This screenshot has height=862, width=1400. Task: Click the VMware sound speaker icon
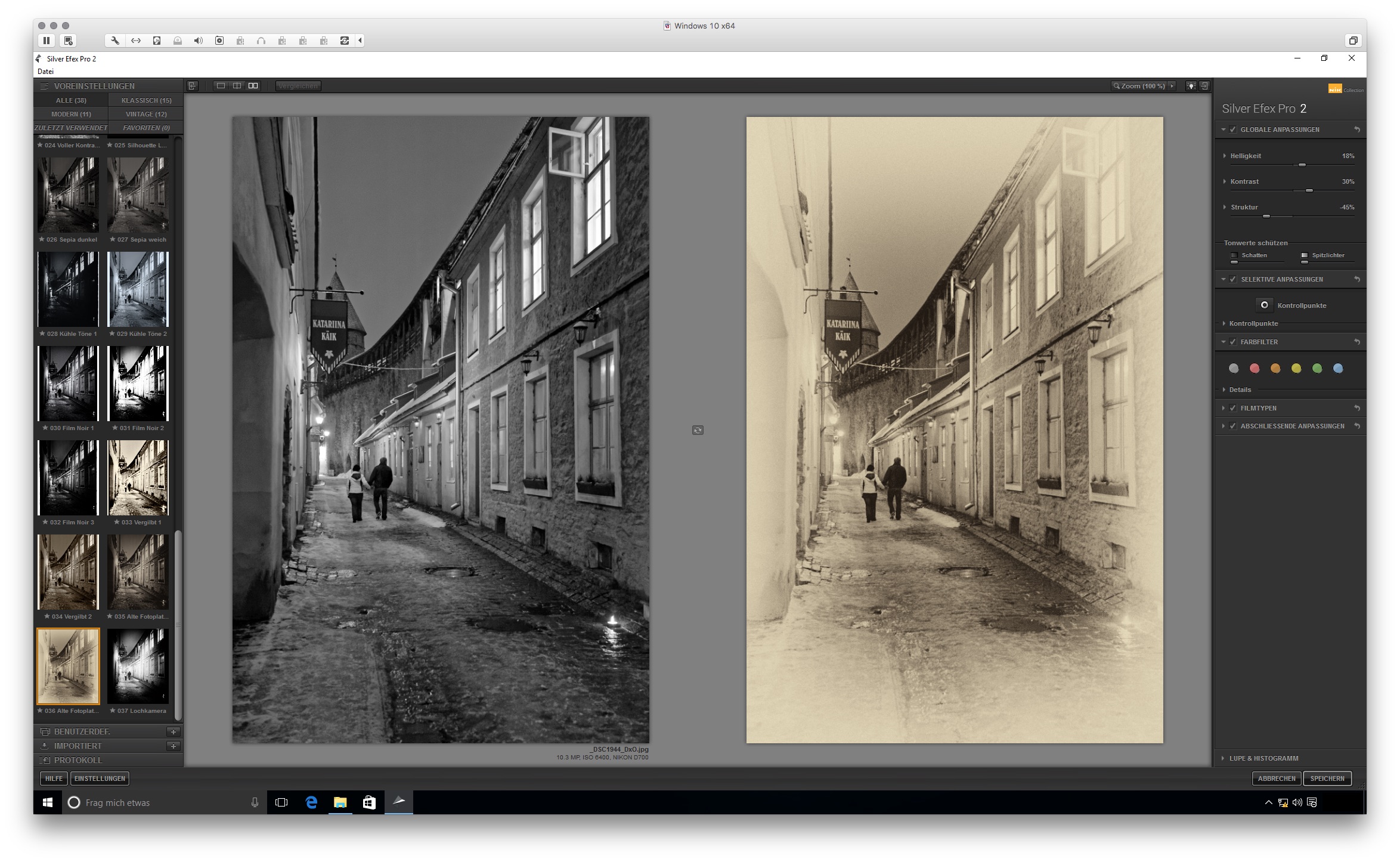point(199,41)
